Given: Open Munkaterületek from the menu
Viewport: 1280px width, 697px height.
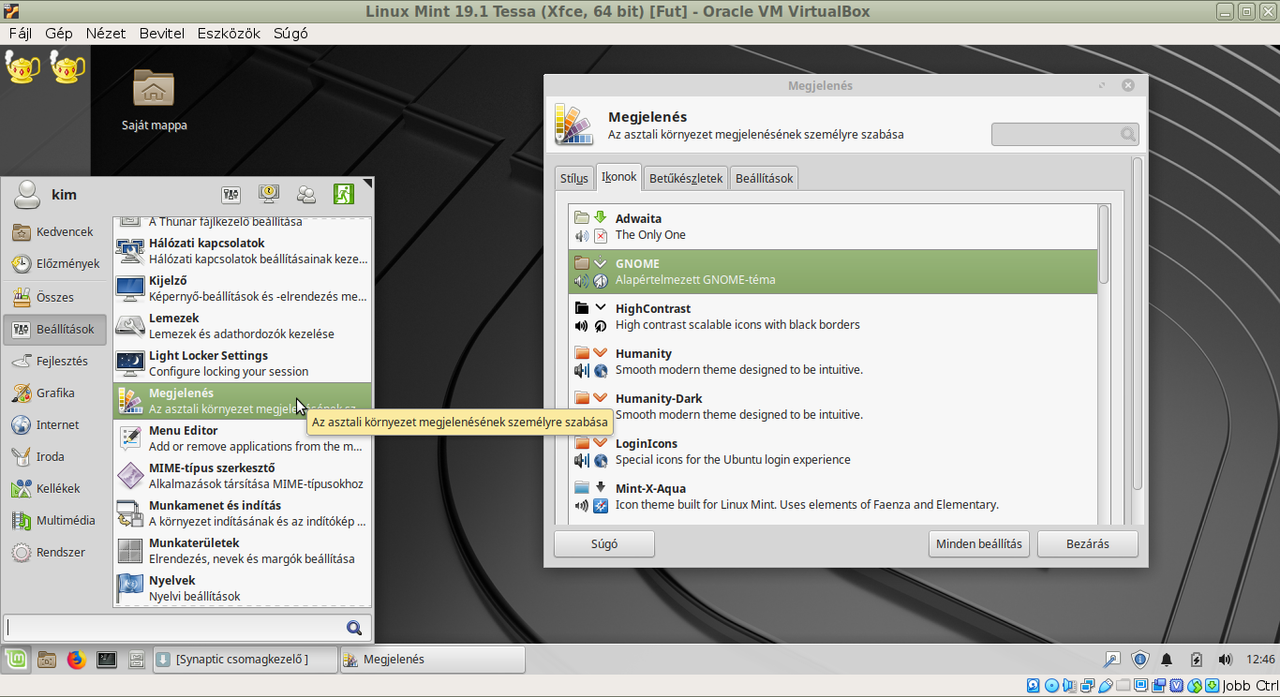Looking at the screenshot, I should [x=242, y=550].
